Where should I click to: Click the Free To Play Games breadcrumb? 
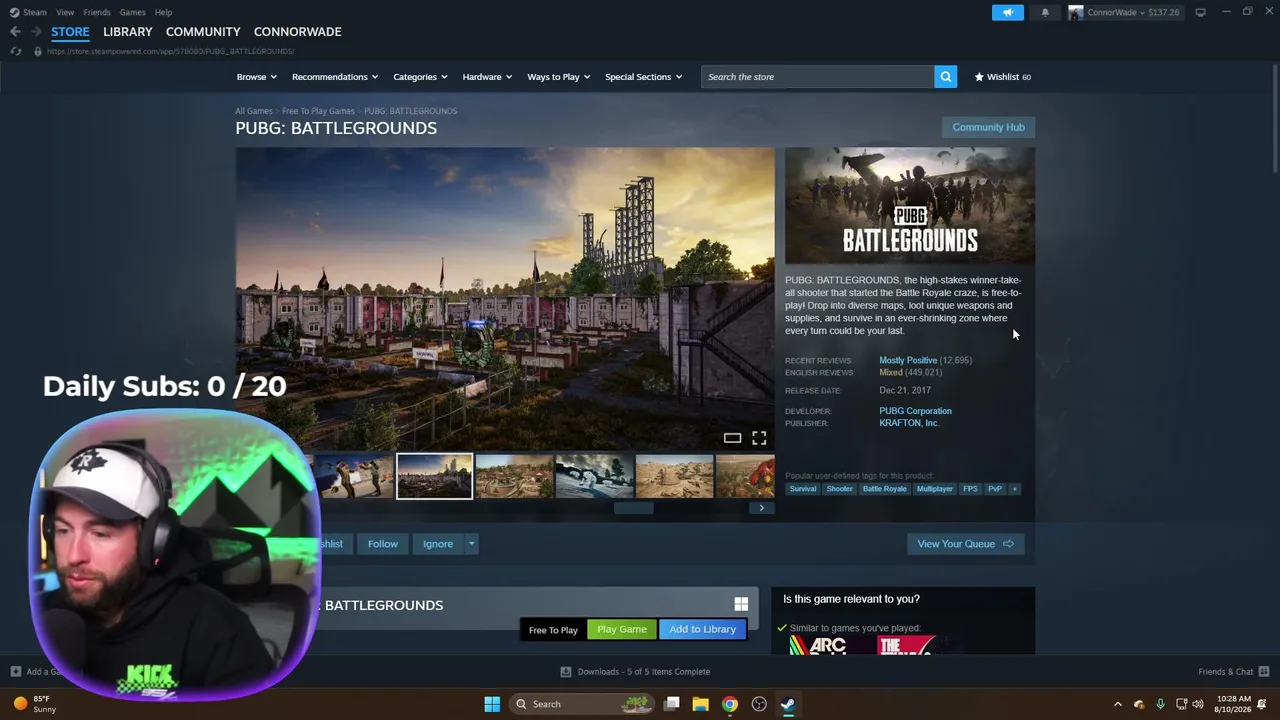coord(318,111)
